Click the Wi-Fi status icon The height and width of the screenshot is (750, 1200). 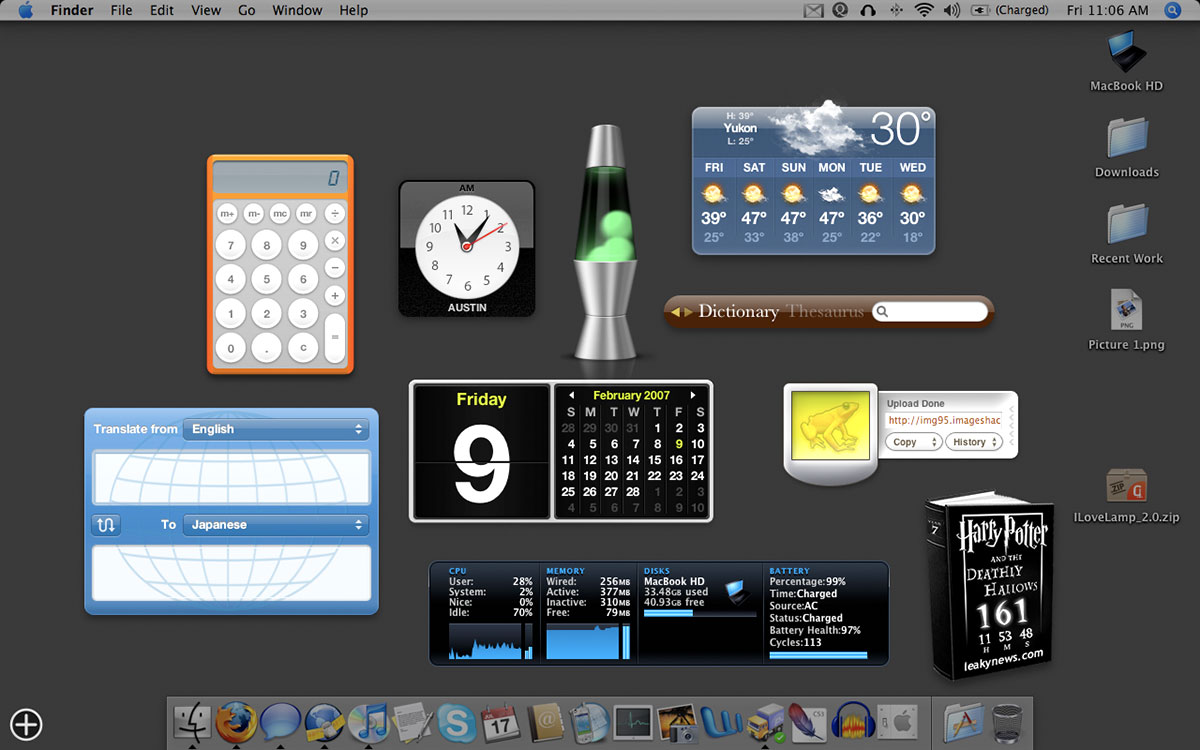[923, 10]
